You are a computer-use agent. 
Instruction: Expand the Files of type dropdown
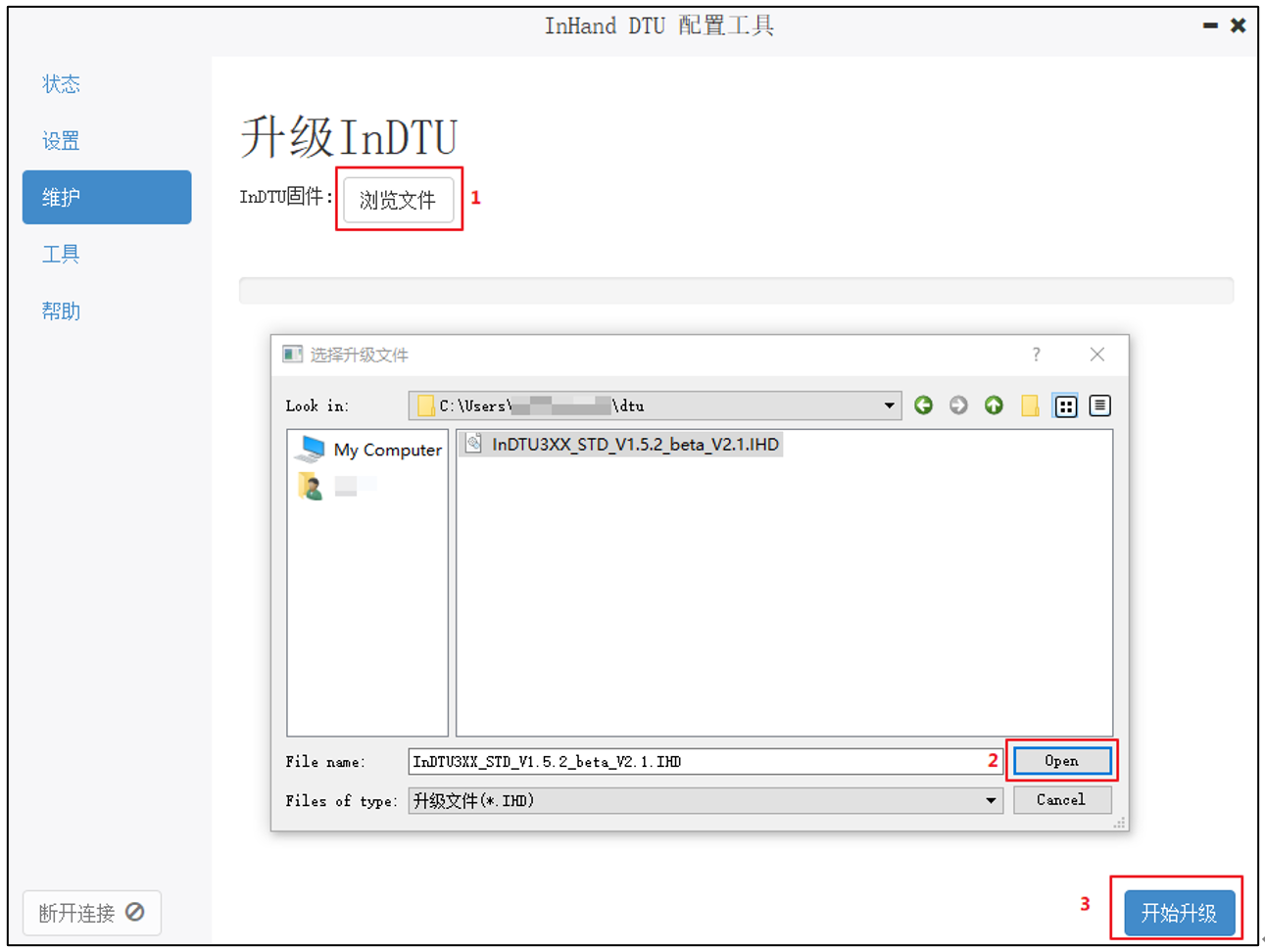[991, 801]
